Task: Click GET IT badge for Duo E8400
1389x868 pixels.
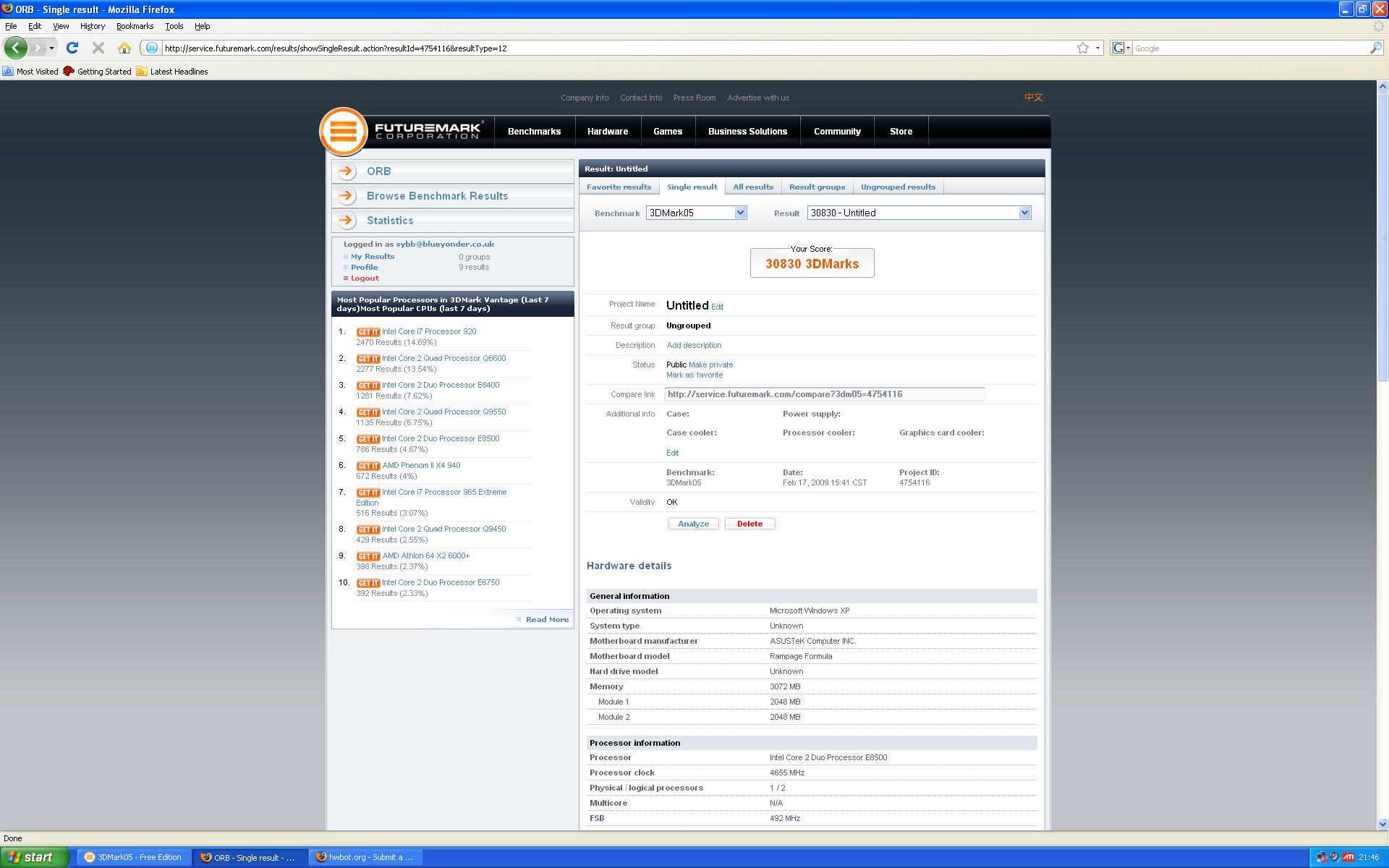Action: tap(368, 386)
